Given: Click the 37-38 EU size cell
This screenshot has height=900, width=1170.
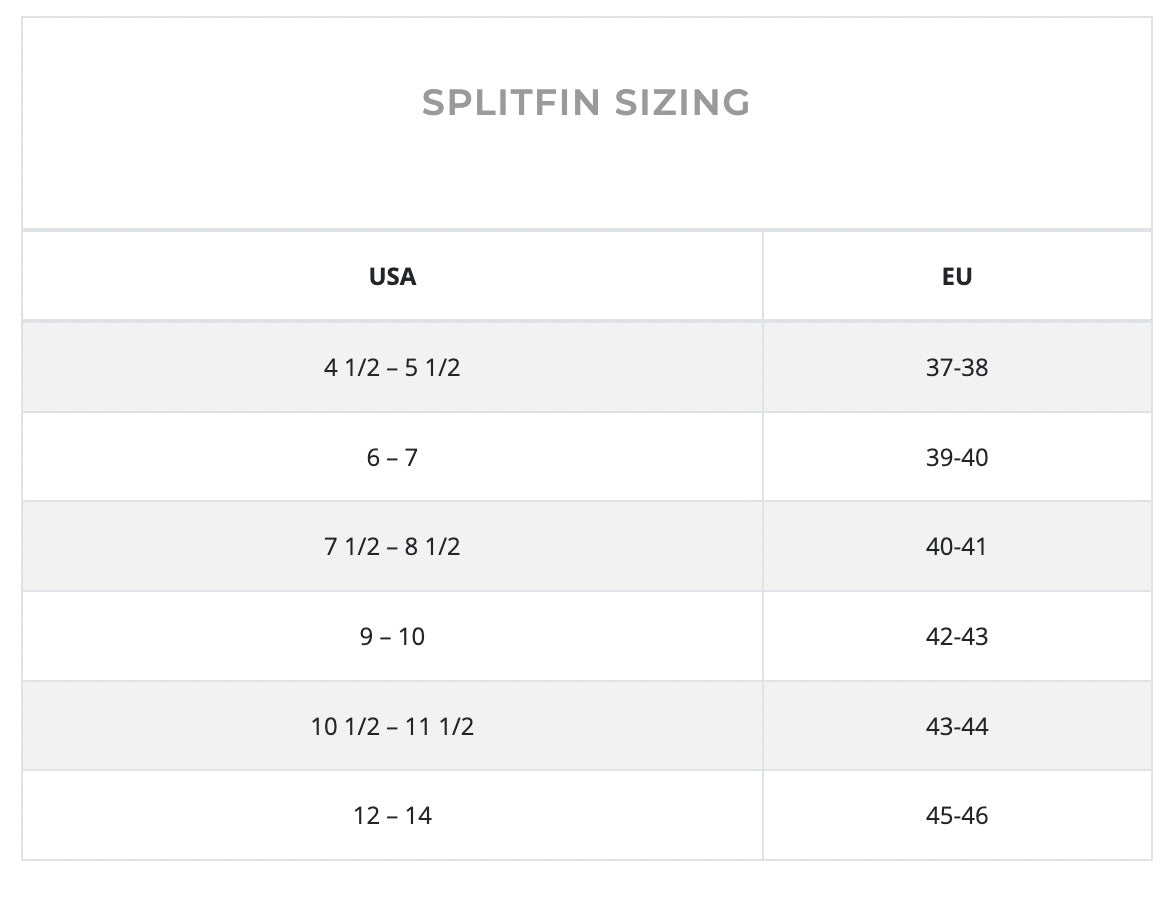Looking at the screenshot, I should tap(957, 367).
